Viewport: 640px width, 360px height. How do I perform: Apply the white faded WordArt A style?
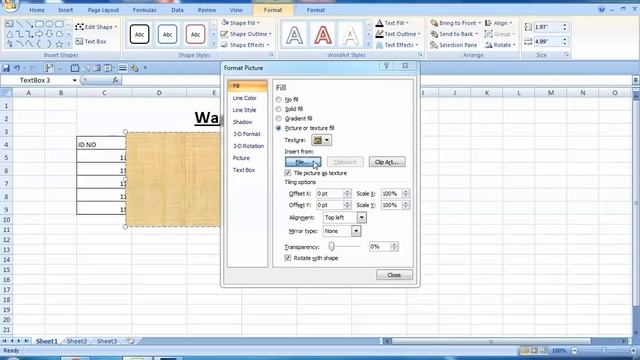pos(350,35)
